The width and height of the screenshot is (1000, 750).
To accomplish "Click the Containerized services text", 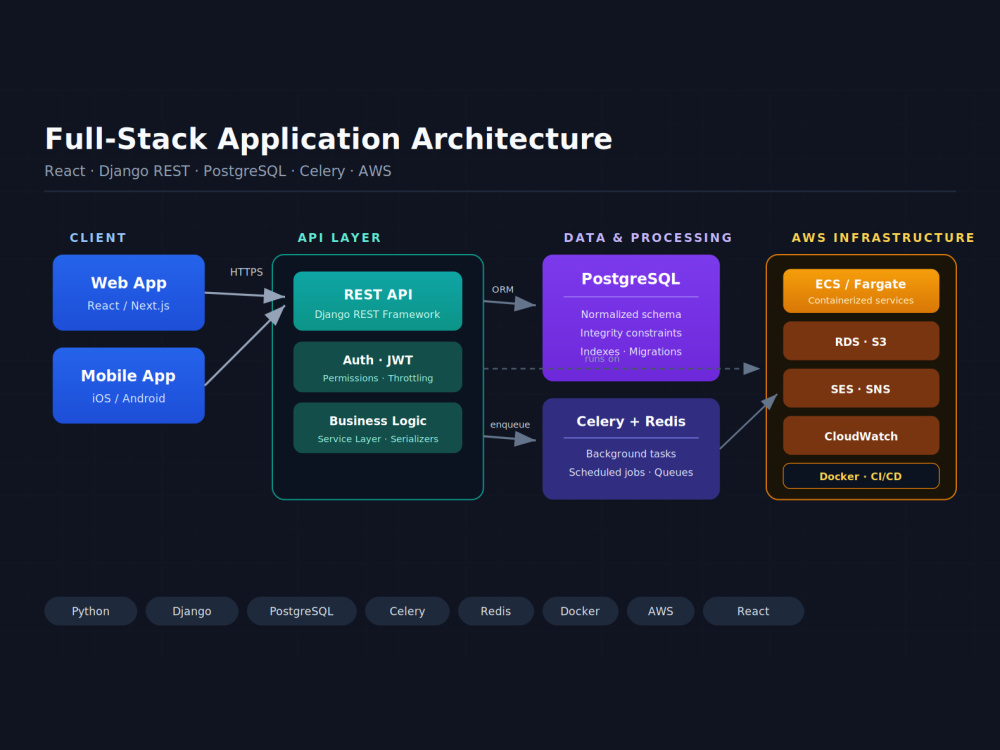I will [x=861, y=300].
